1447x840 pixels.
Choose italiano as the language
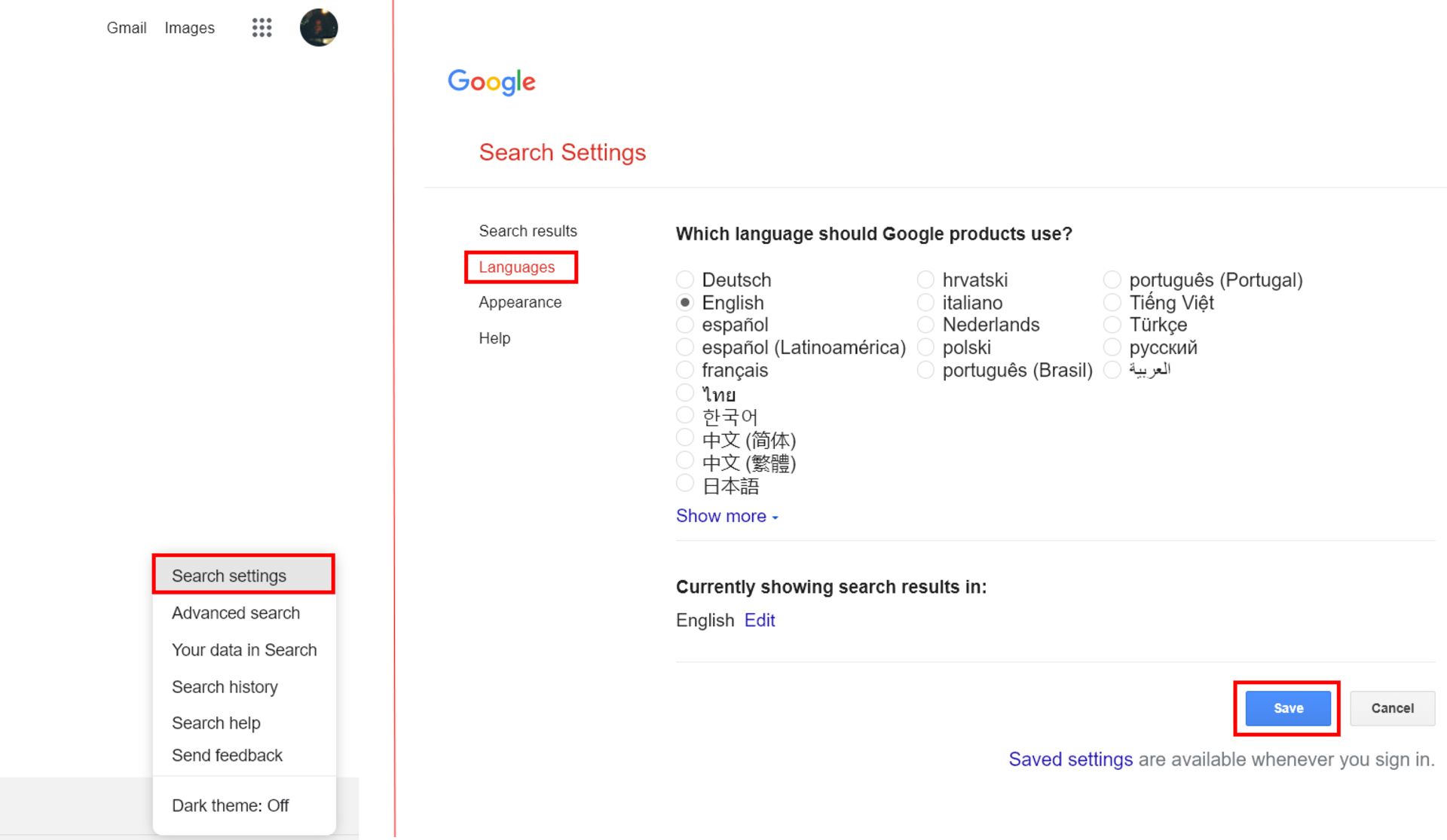(x=925, y=303)
